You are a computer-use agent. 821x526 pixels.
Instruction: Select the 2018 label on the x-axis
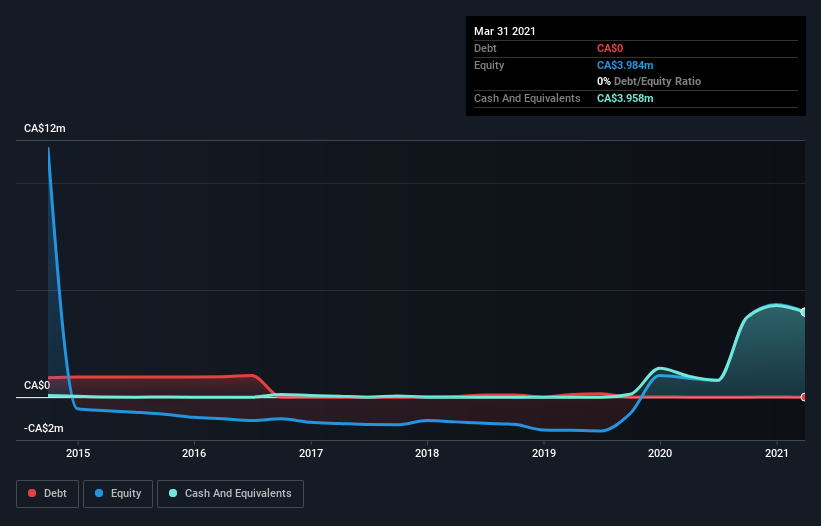[427, 453]
